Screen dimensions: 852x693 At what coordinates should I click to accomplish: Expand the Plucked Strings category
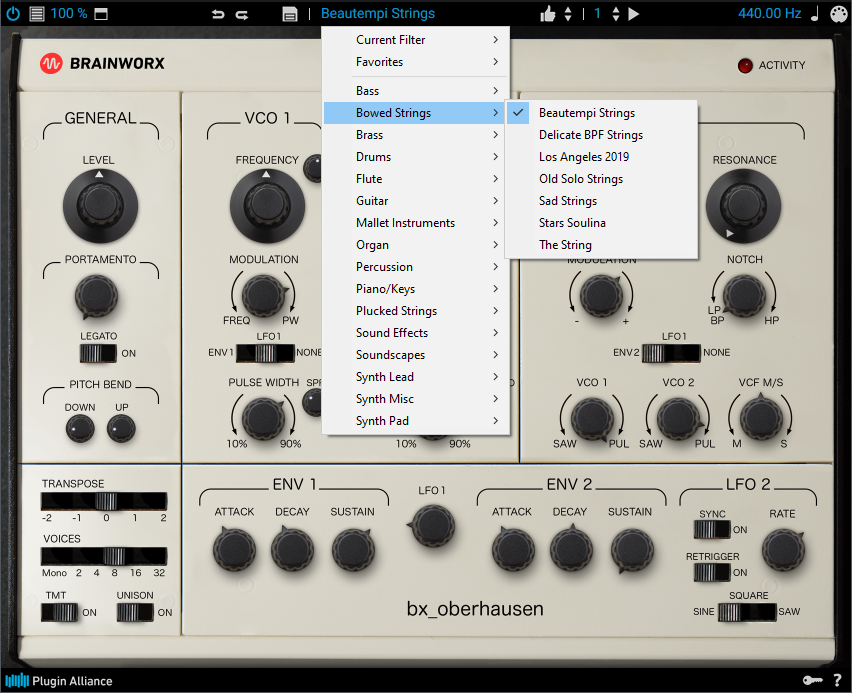tap(416, 311)
